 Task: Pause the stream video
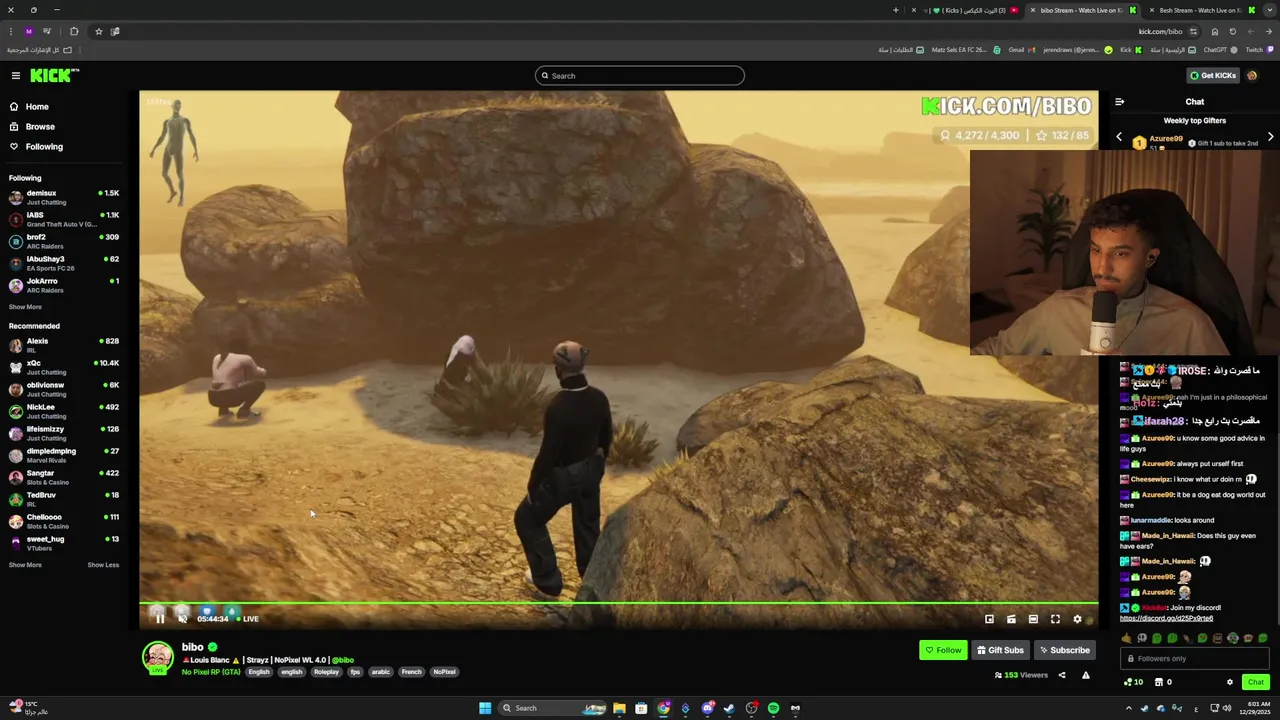[x=160, y=618]
